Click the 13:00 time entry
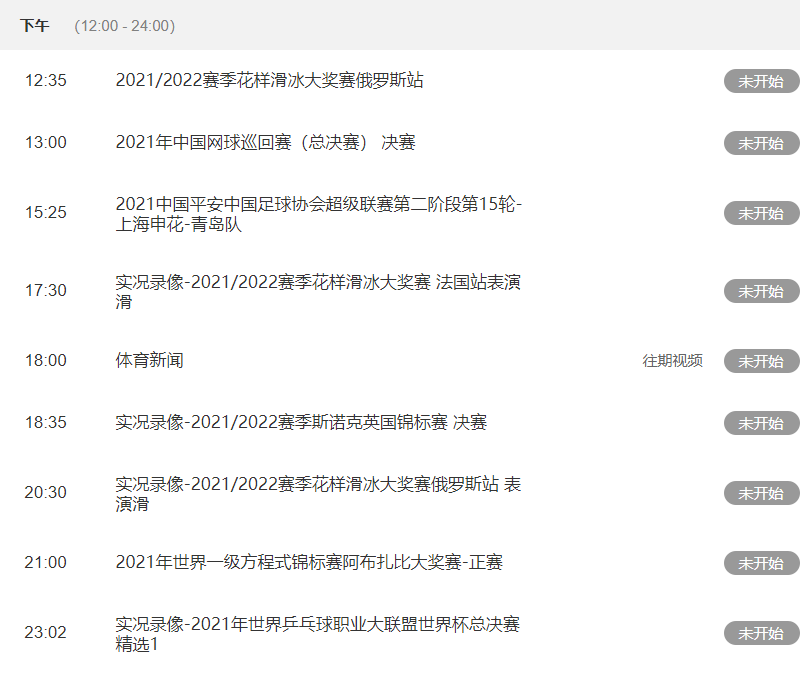800x677 pixels. click(46, 142)
